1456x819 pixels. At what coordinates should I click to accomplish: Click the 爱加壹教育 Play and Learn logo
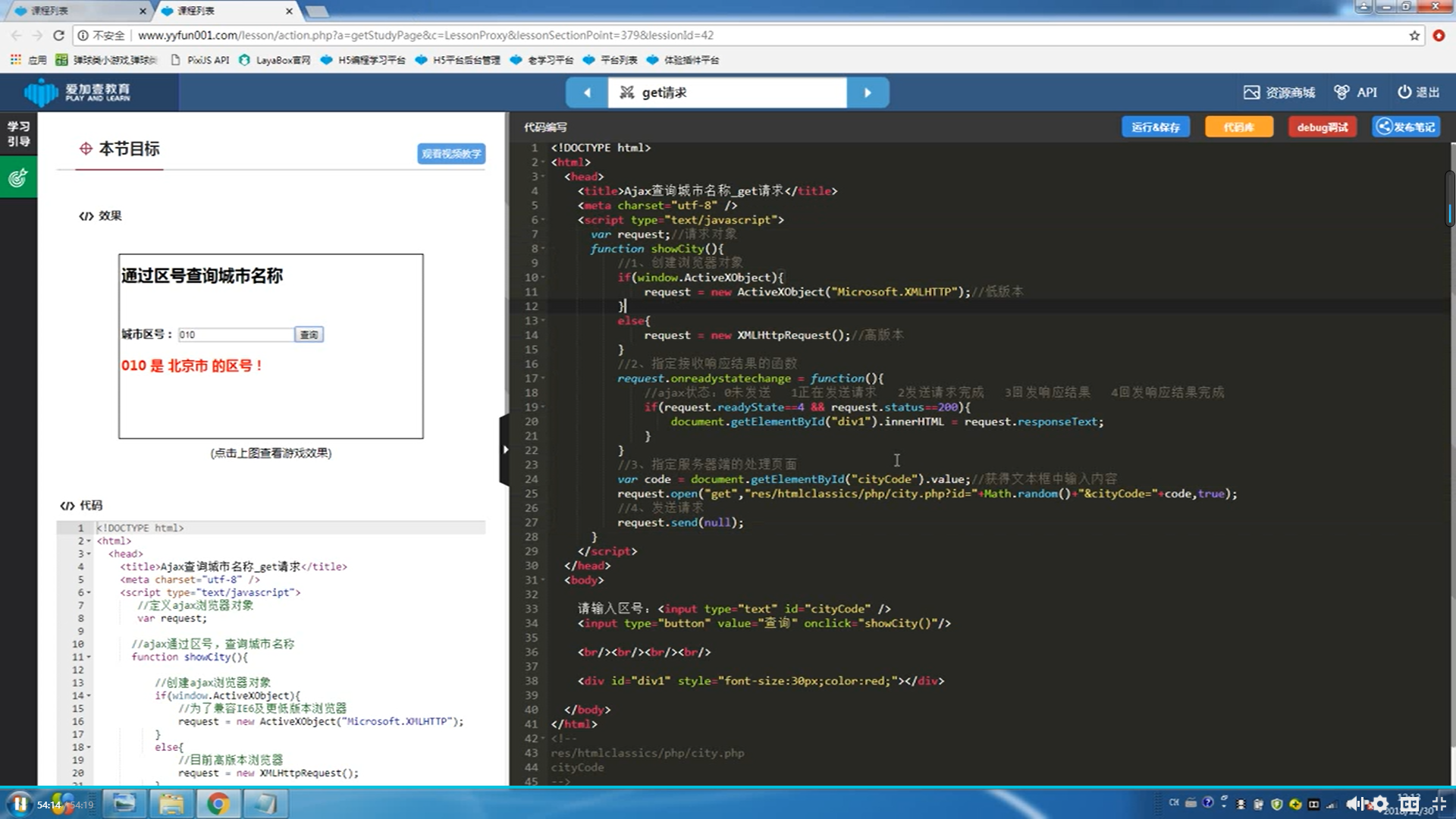[x=78, y=93]
